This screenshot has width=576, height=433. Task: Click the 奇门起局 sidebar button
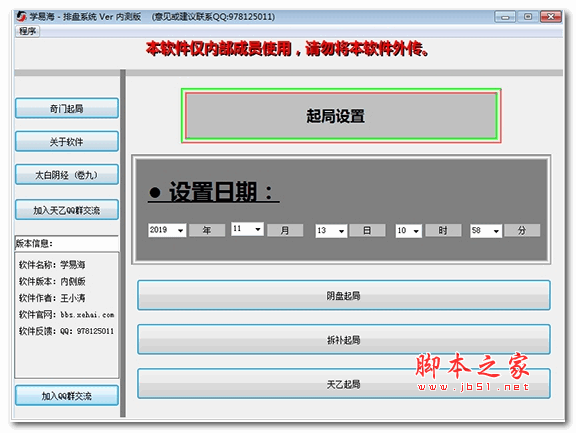click(67, 108)
